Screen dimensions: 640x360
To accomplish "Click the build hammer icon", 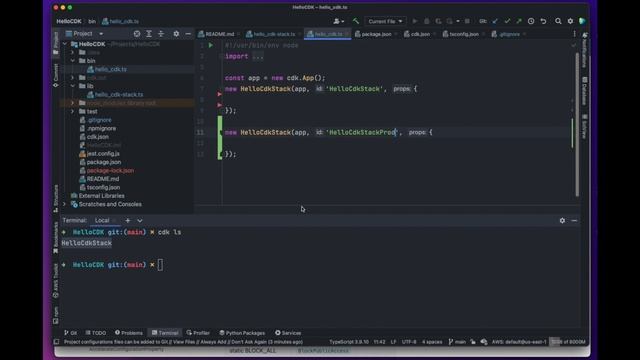I will pos(356,21).
